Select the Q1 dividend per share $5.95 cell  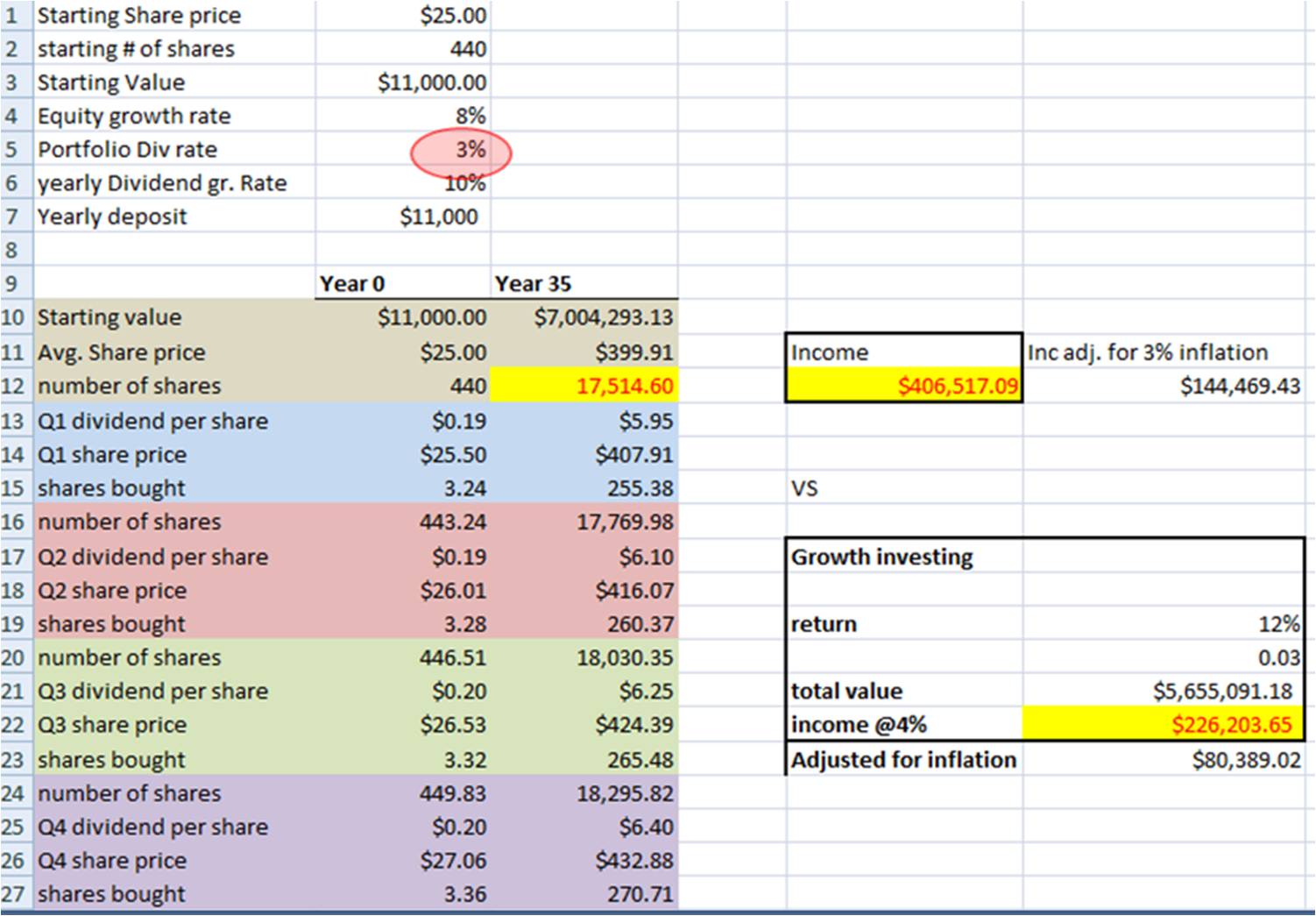click(x=584, y=421)
